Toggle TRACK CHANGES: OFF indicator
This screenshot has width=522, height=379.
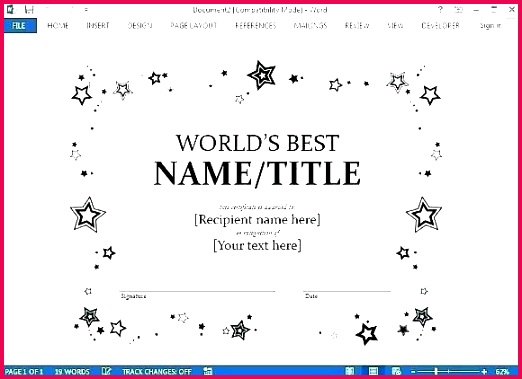[x=157, y=371]
